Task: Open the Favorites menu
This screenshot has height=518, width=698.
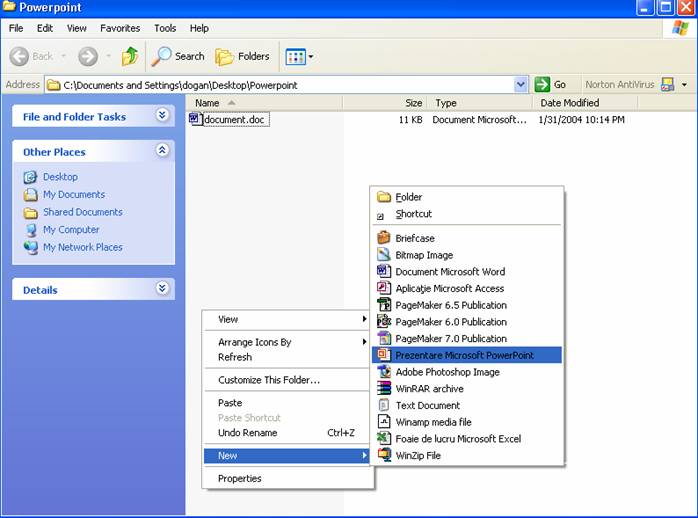Action: 120,28
